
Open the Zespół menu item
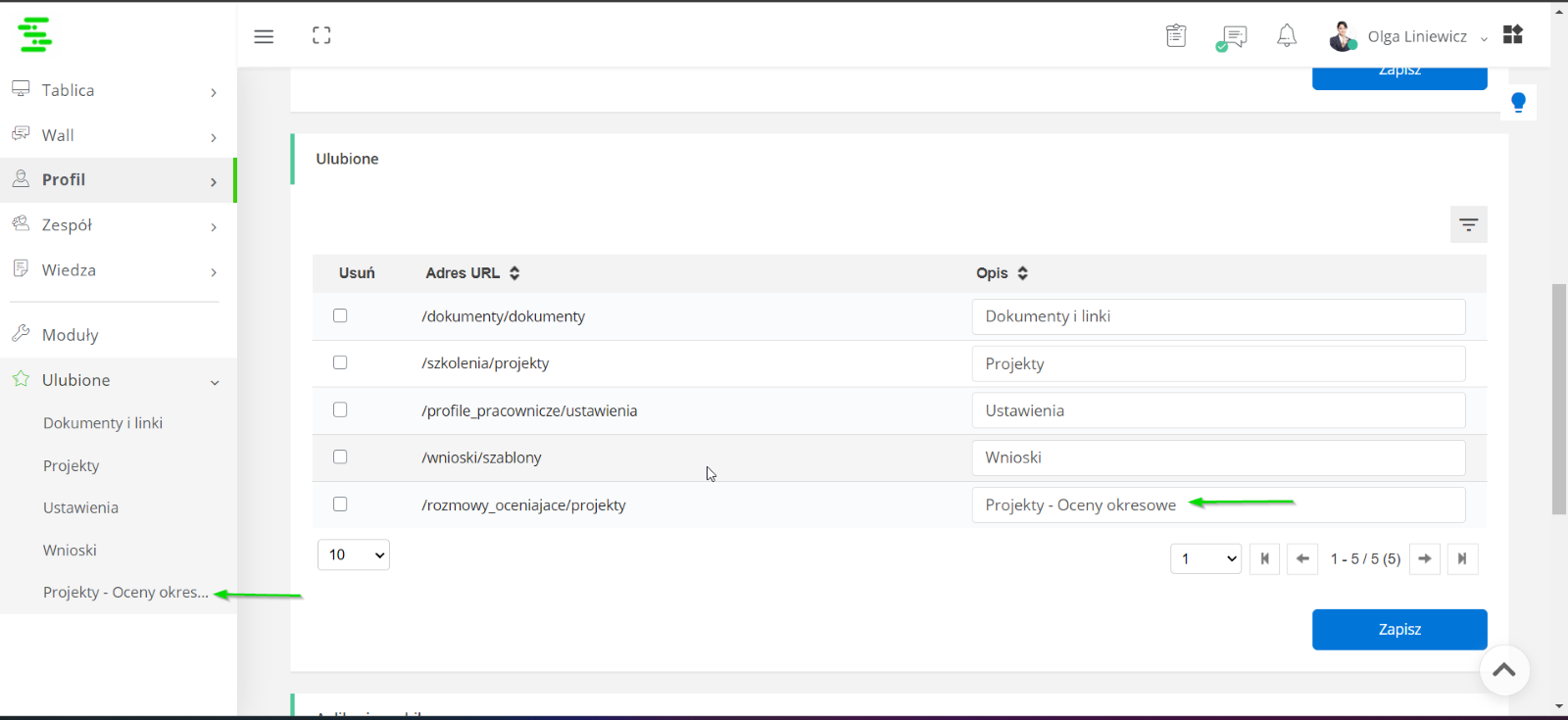pos(118,225)
